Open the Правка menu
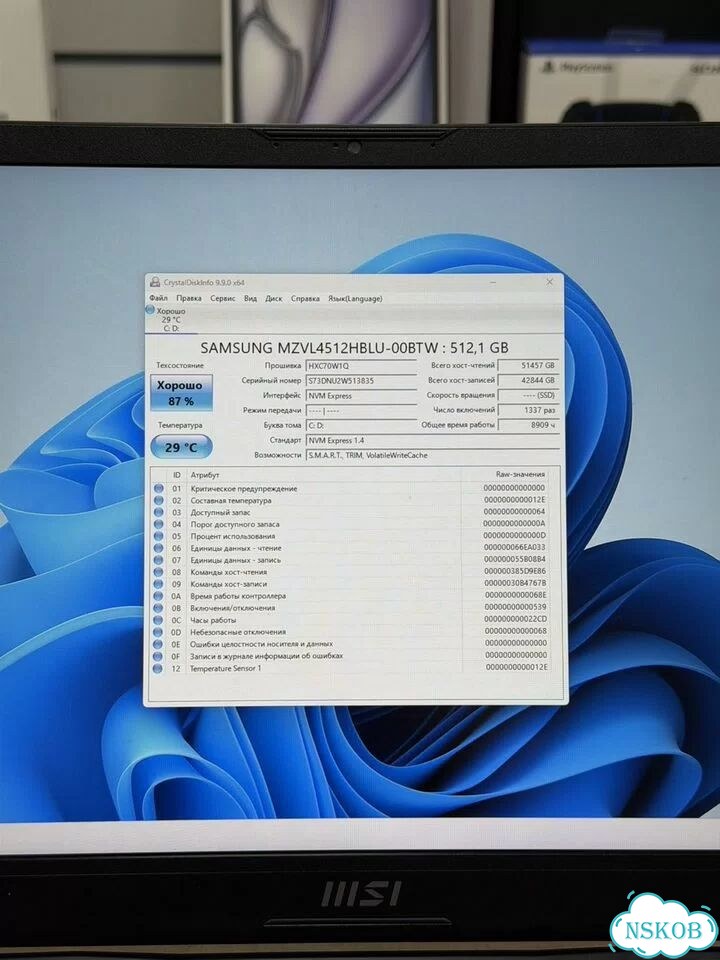Image resolution: width=720 pixels, height=960 pixels. coord(189,298)
